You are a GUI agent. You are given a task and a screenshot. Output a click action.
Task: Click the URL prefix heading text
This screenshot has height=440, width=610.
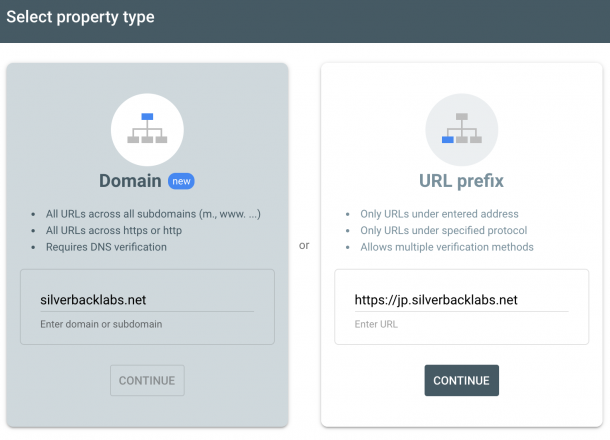point(461,181)
